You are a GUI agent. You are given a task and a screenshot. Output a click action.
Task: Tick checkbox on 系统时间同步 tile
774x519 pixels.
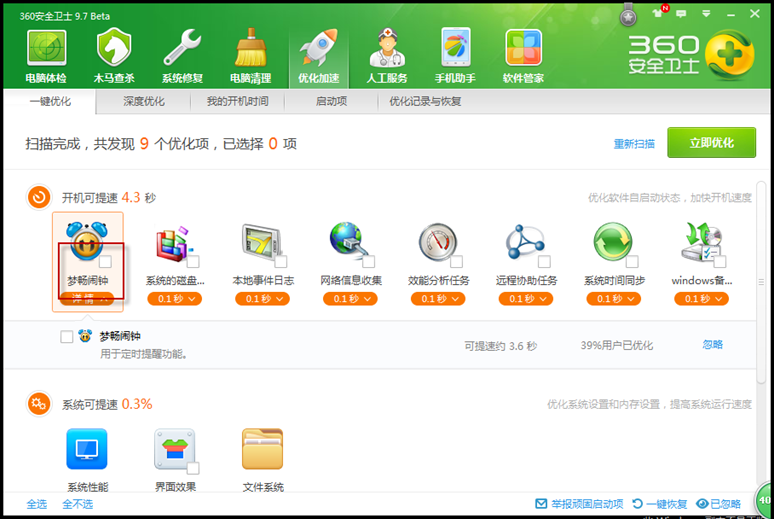coord(632,261)
